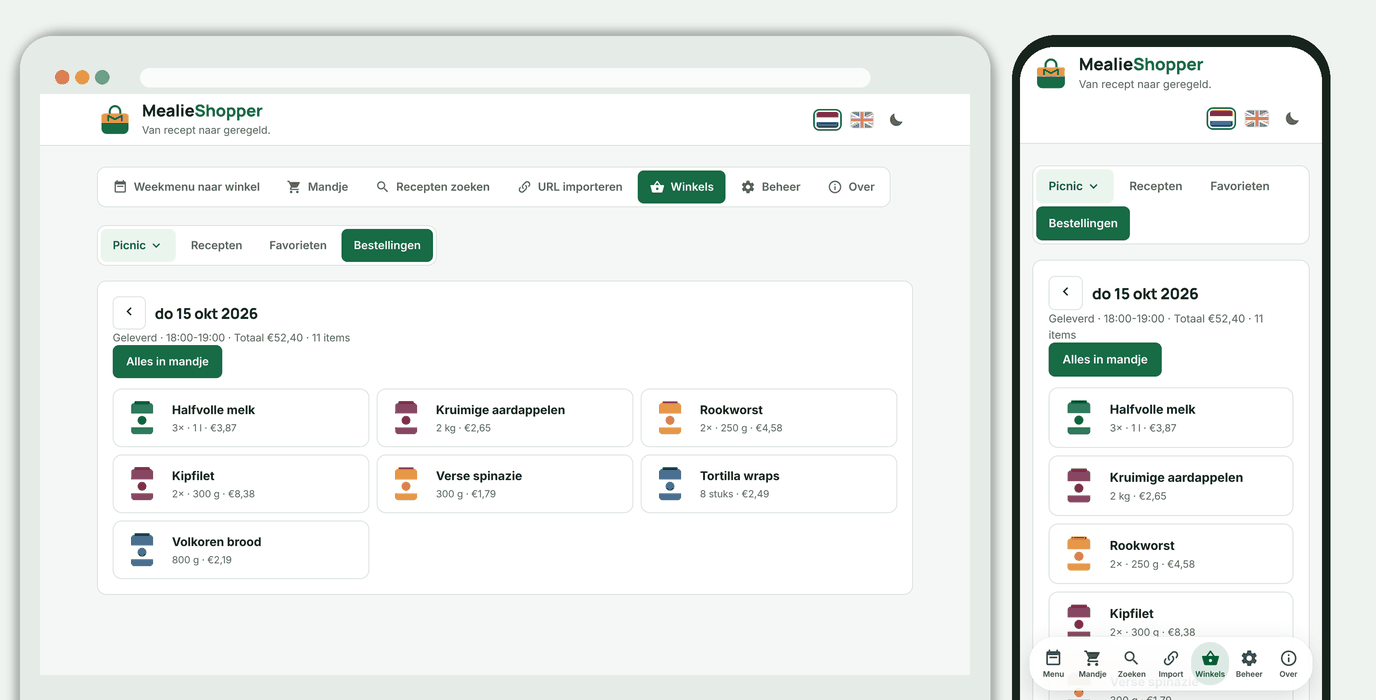Open Rookworst card in phone view

(x=1171, y=554)
